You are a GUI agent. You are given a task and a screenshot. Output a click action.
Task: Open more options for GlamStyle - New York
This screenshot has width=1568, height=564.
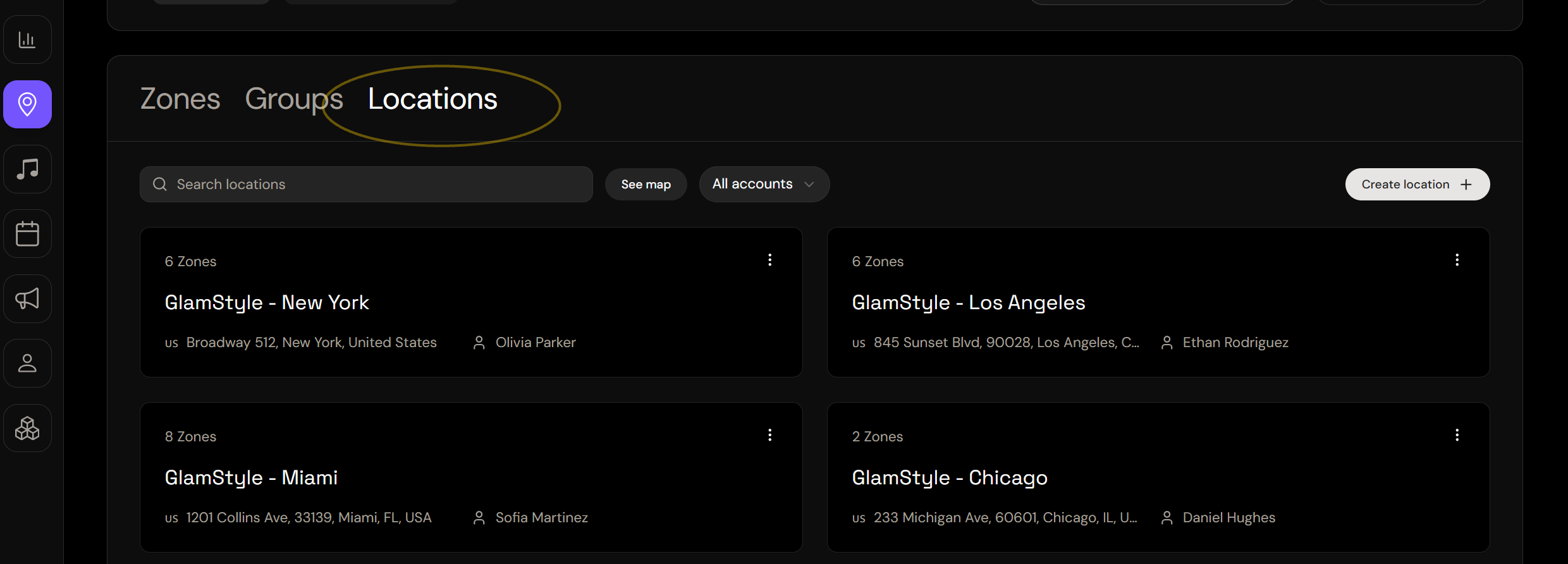769,260
